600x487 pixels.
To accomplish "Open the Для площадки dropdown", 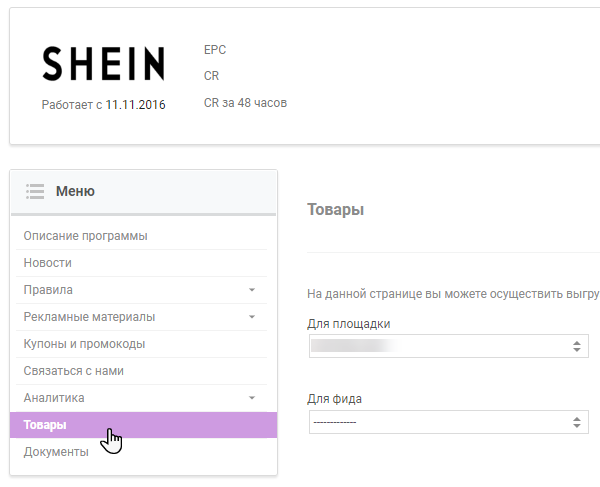I will (448, 346).
